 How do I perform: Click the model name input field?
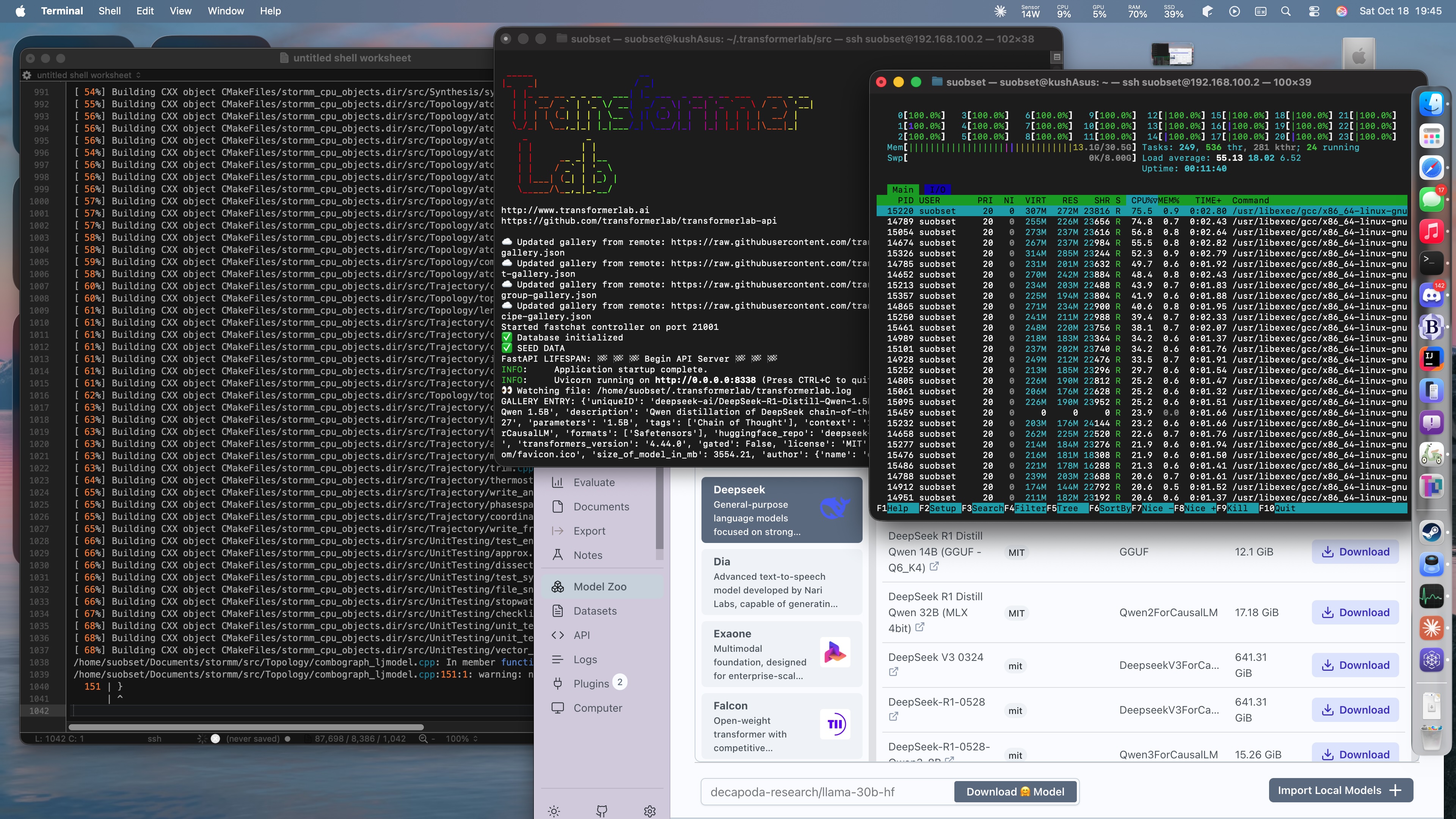[825, 792]
